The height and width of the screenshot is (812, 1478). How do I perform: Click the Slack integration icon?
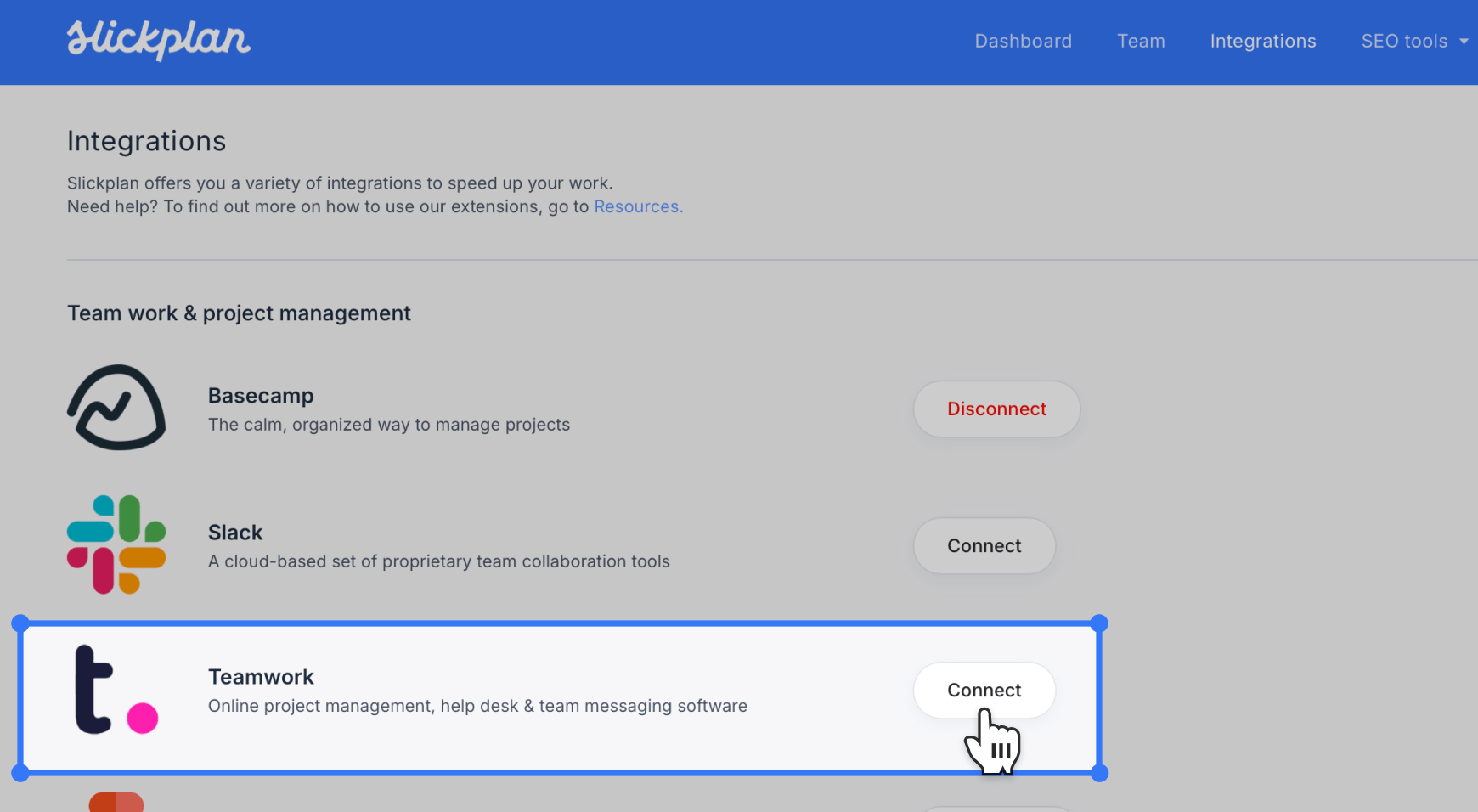(116, 544)
